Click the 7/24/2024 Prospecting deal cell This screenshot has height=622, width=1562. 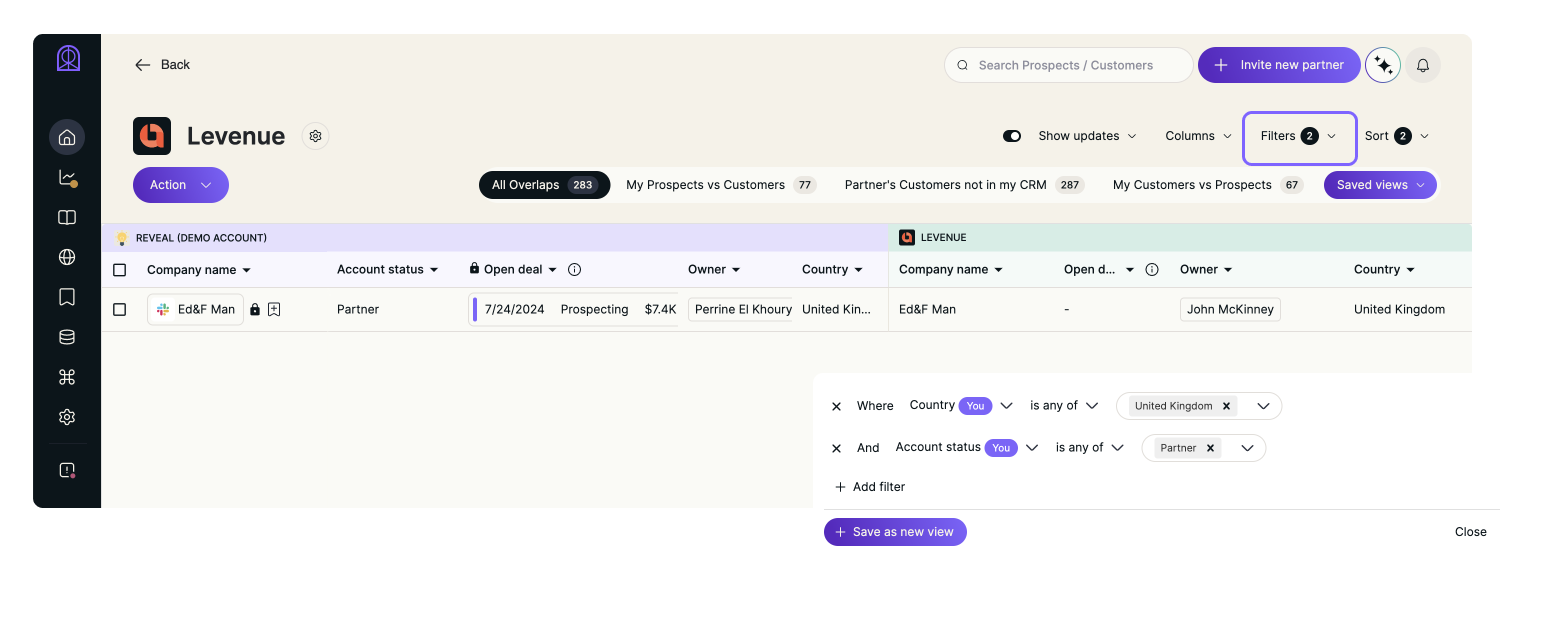574,310
